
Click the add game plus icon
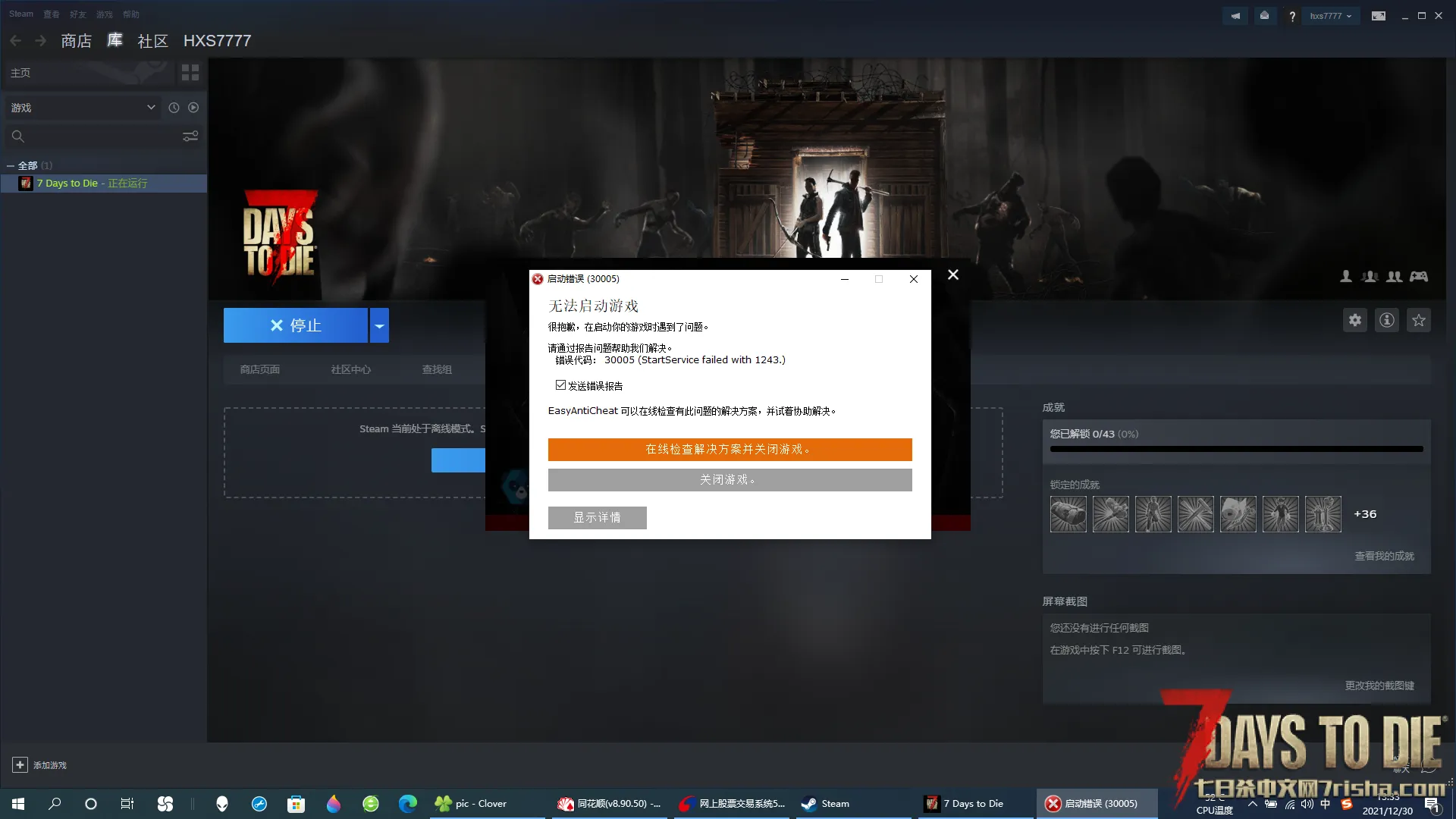20,765
